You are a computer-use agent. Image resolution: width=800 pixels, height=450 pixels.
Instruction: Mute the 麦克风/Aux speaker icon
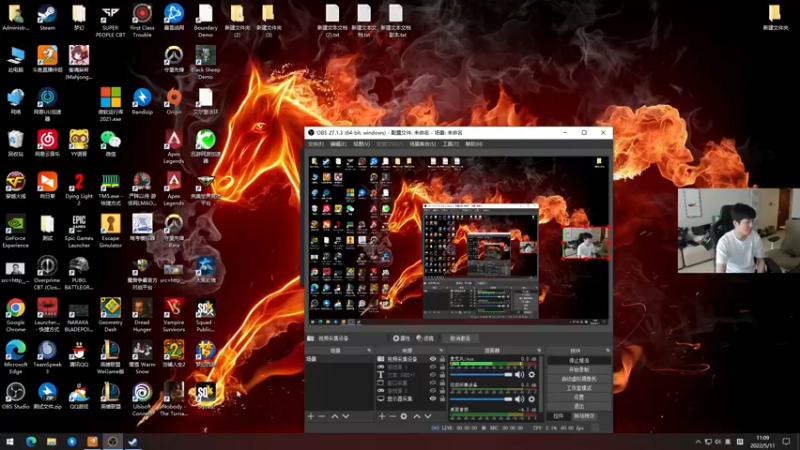[x=520, y=374]
